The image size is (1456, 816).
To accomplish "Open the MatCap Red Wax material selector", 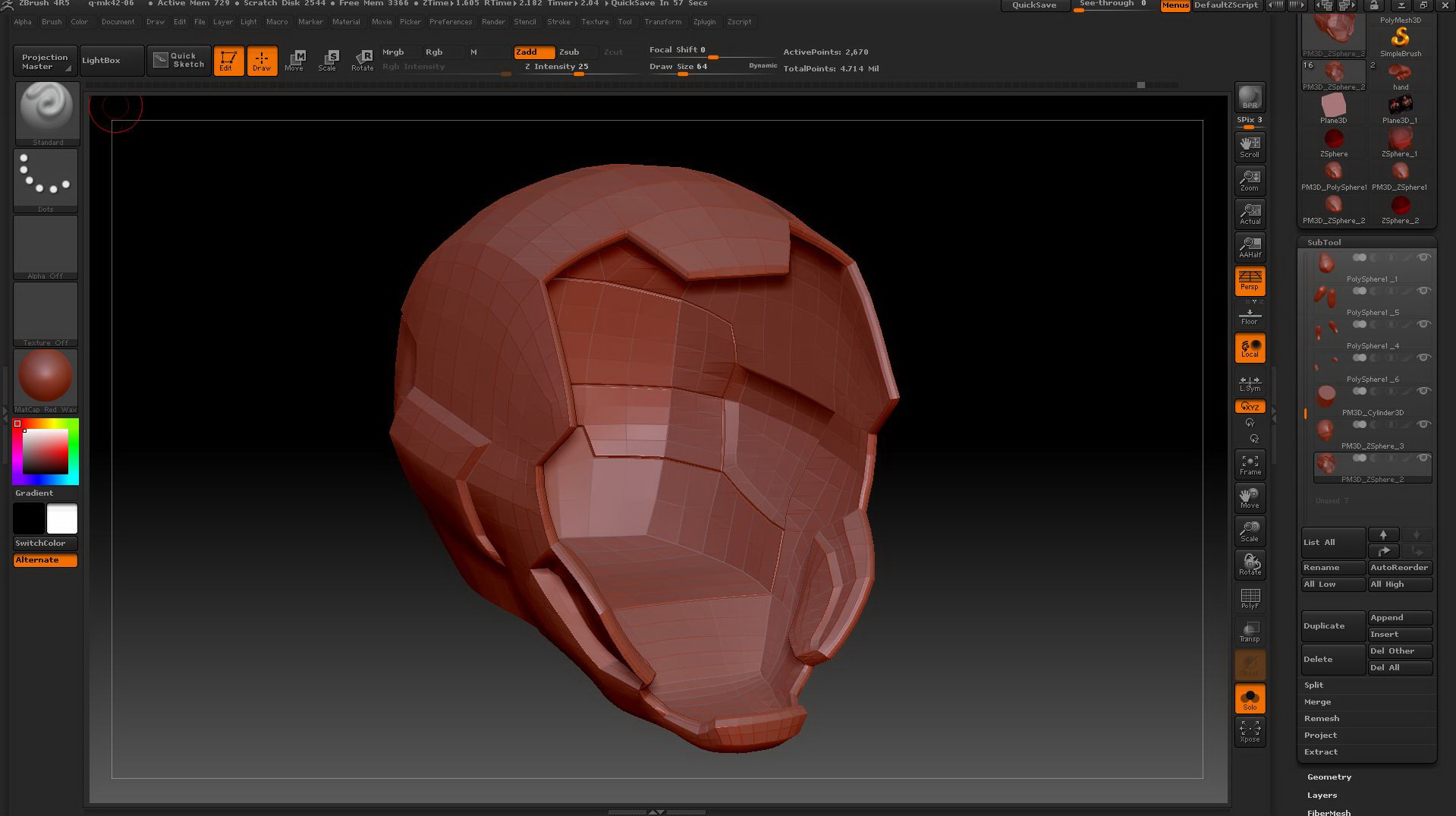I will click(46, 381).
